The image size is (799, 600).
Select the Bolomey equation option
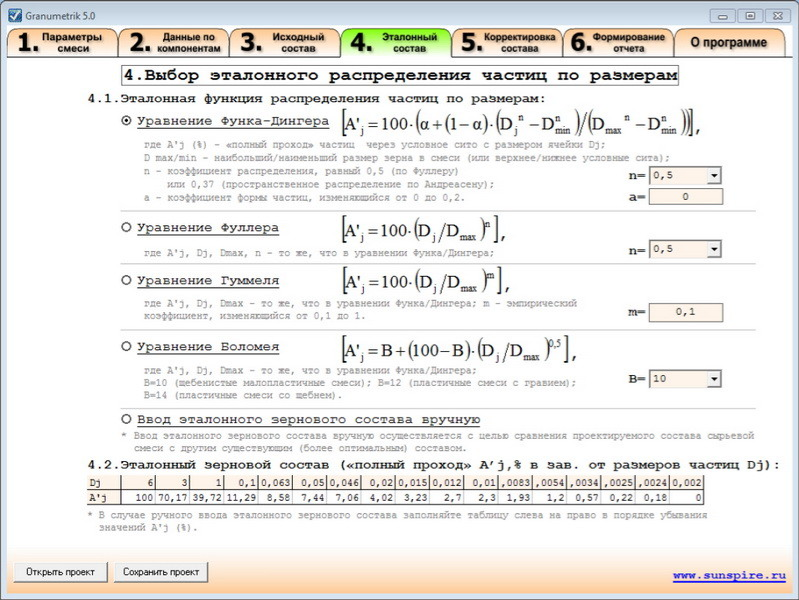pos(126,346)
